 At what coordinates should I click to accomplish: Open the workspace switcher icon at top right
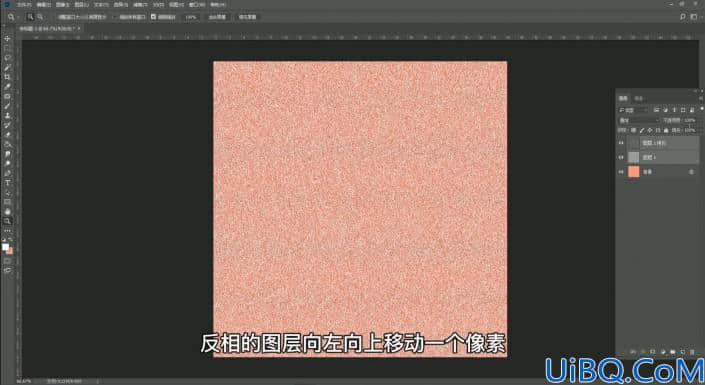coord(694,17)
